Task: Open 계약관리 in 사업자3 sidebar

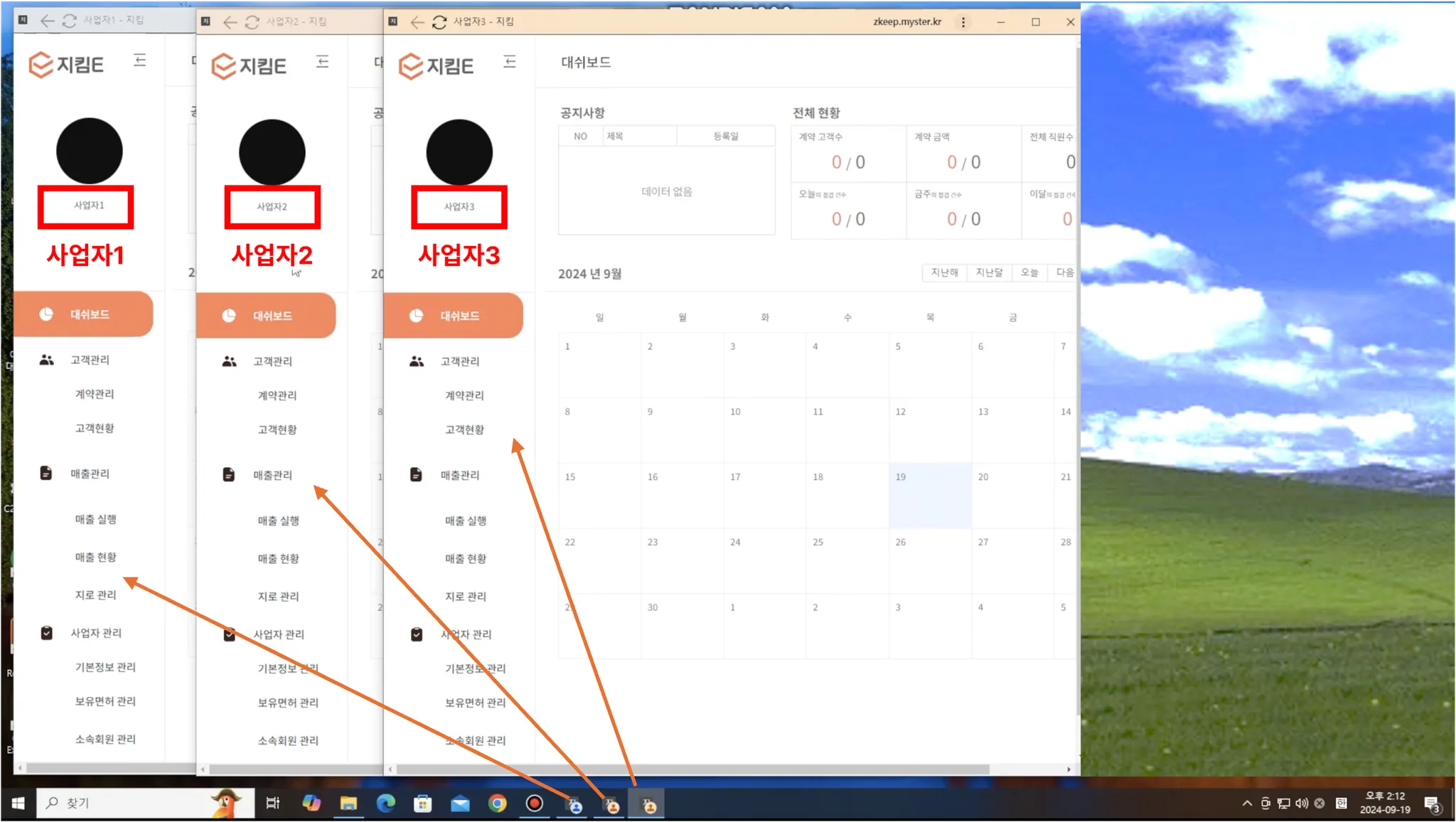Action: (464, 395)
